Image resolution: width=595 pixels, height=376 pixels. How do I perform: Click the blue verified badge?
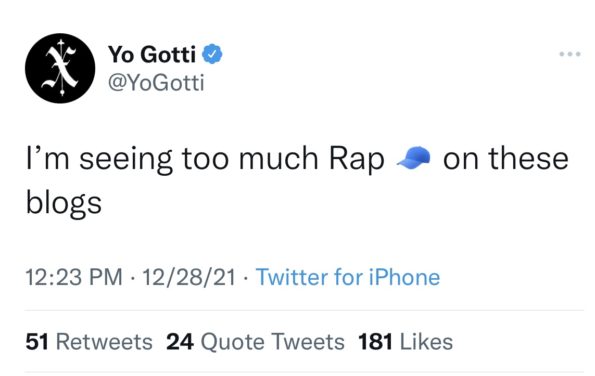[x=212, y=54]
